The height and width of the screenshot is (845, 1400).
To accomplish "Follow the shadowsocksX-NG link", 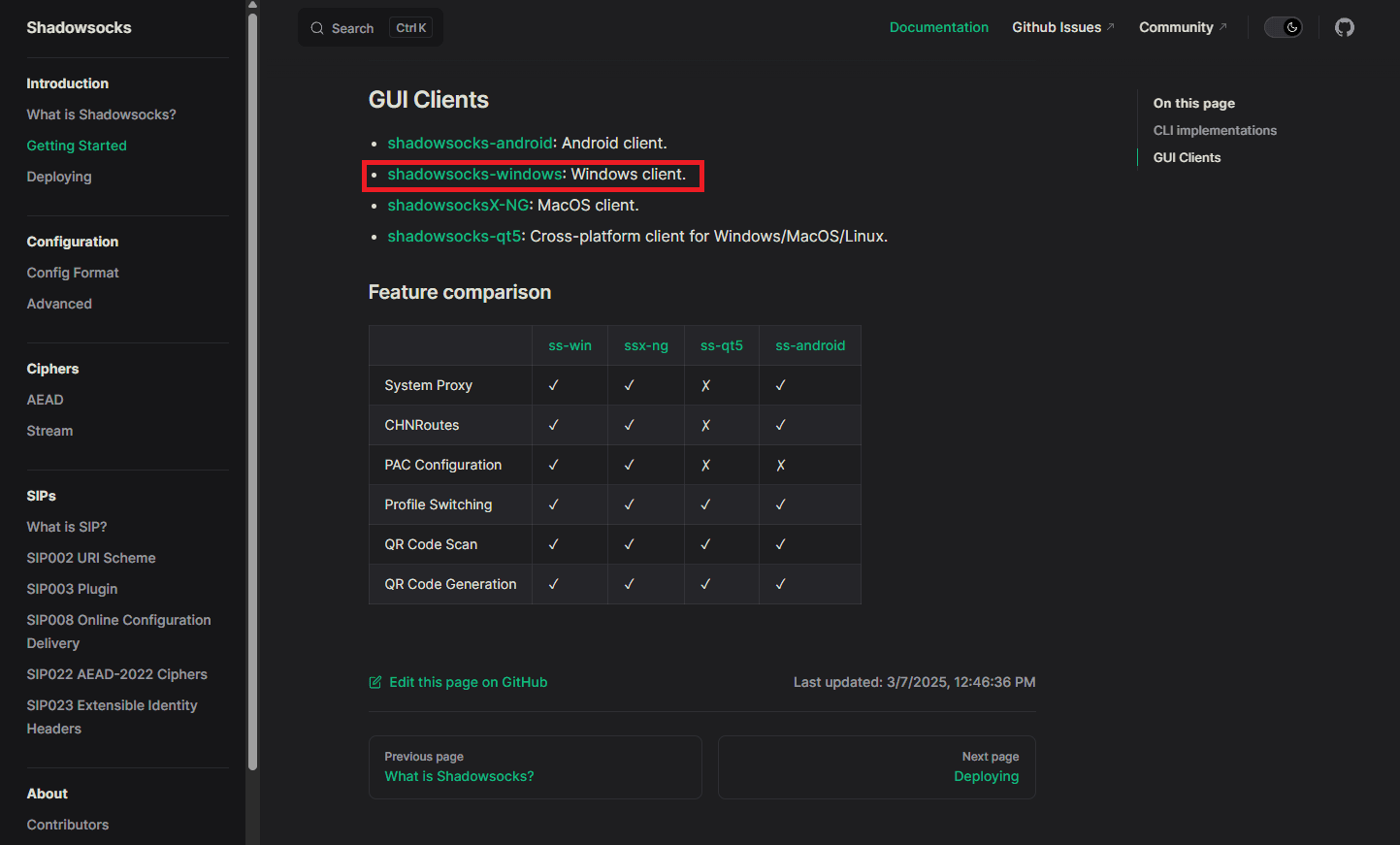I will pyautogui.click(x=458, y=205).
